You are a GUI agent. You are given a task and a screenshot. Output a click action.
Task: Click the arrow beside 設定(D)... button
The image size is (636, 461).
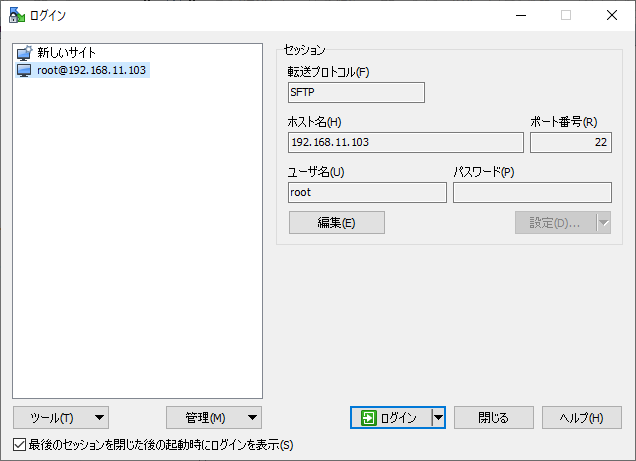[x=603, y=223]
